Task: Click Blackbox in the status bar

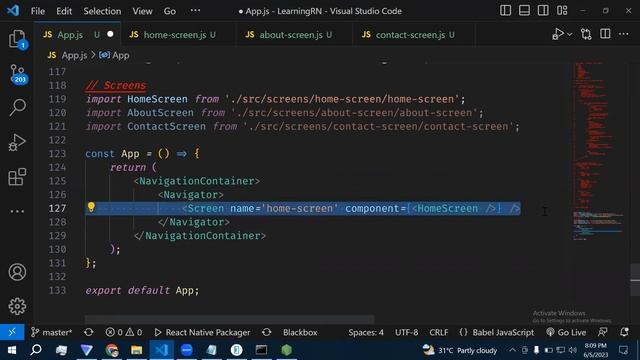Action: (x=300, y=332)
